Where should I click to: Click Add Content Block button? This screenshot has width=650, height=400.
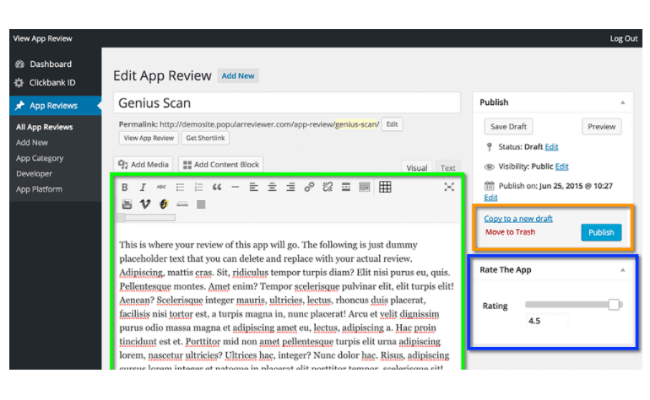pyautogui.click(x=221, y=165)
